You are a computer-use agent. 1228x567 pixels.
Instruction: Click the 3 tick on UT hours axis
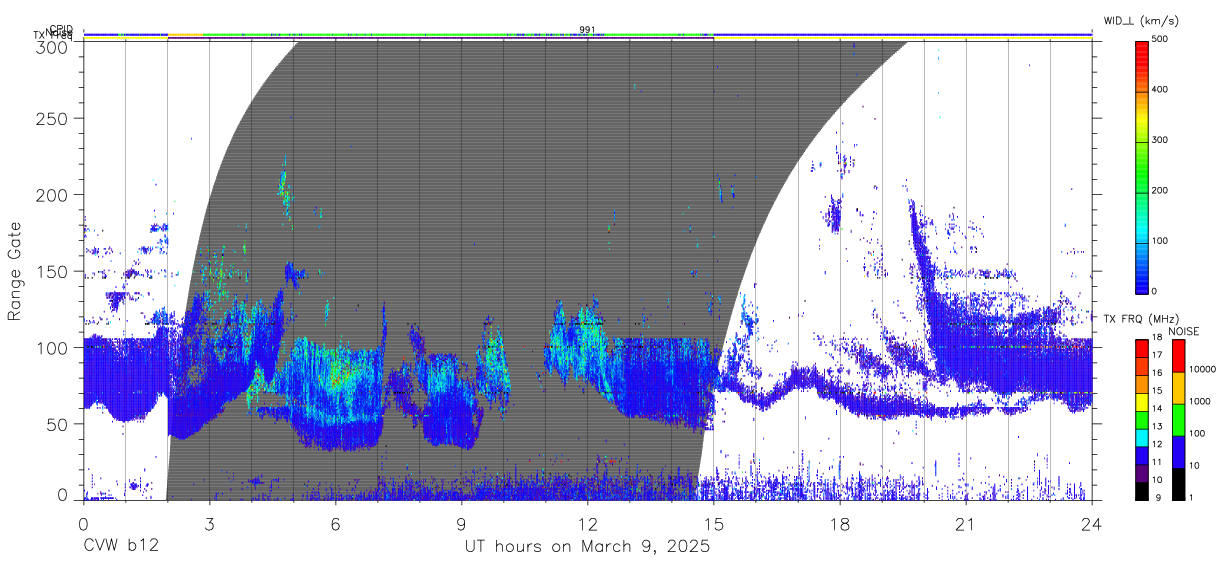[209, 524]
